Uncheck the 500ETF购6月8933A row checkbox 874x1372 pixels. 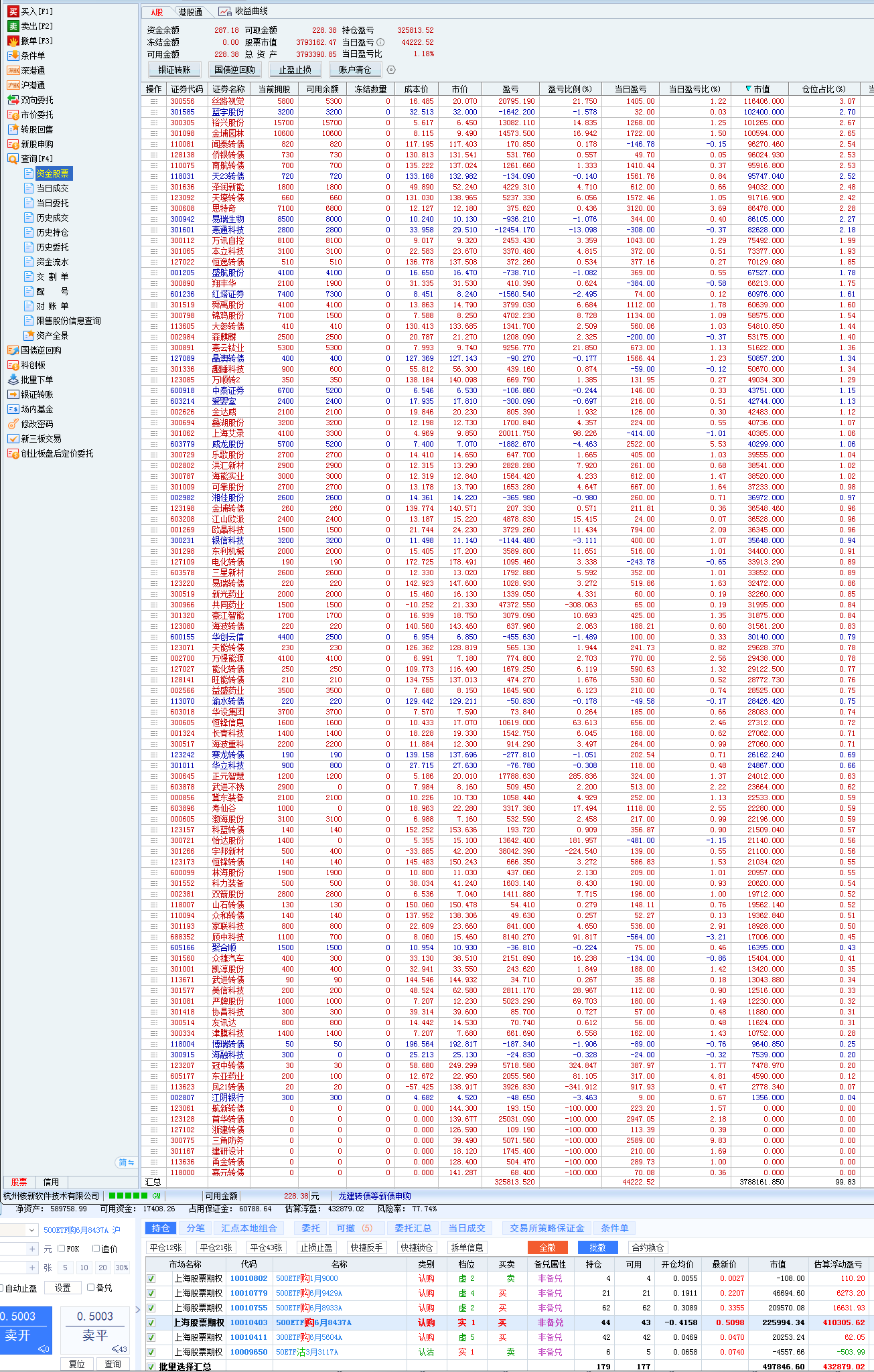[x=151, y=1308]
